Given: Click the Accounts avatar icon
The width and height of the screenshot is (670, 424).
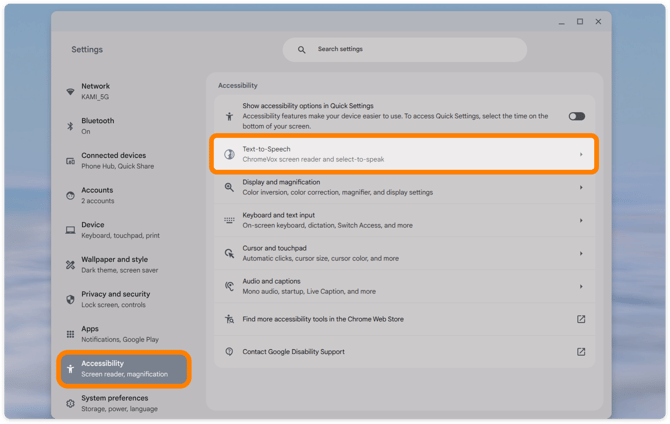Looking at the screenshot, I should tap(71, 195).
